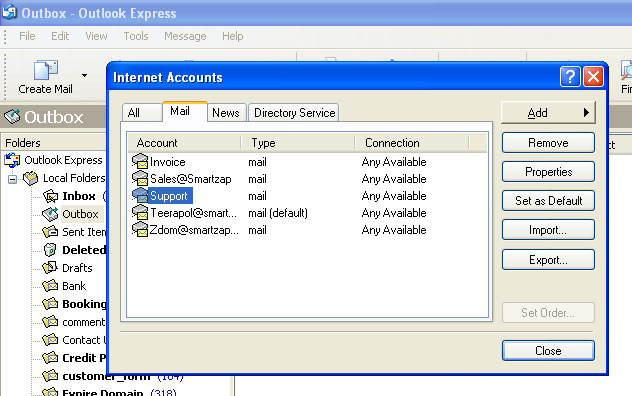The width and height of the screenshot is (632, 396).
Task: Close the Internet Accounts dialog with X
Action: 593,77
